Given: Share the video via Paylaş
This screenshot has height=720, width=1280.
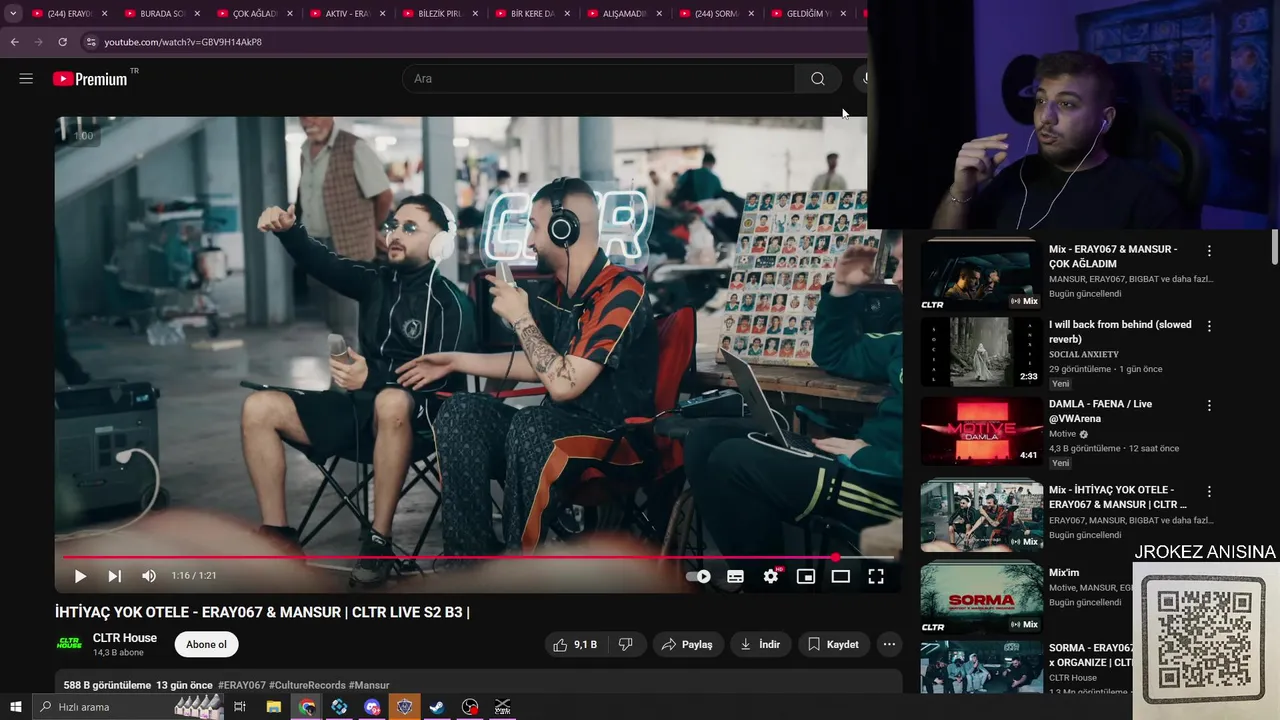Looking at the screenshot, I should pyautogui.click(x=687, y=645).
